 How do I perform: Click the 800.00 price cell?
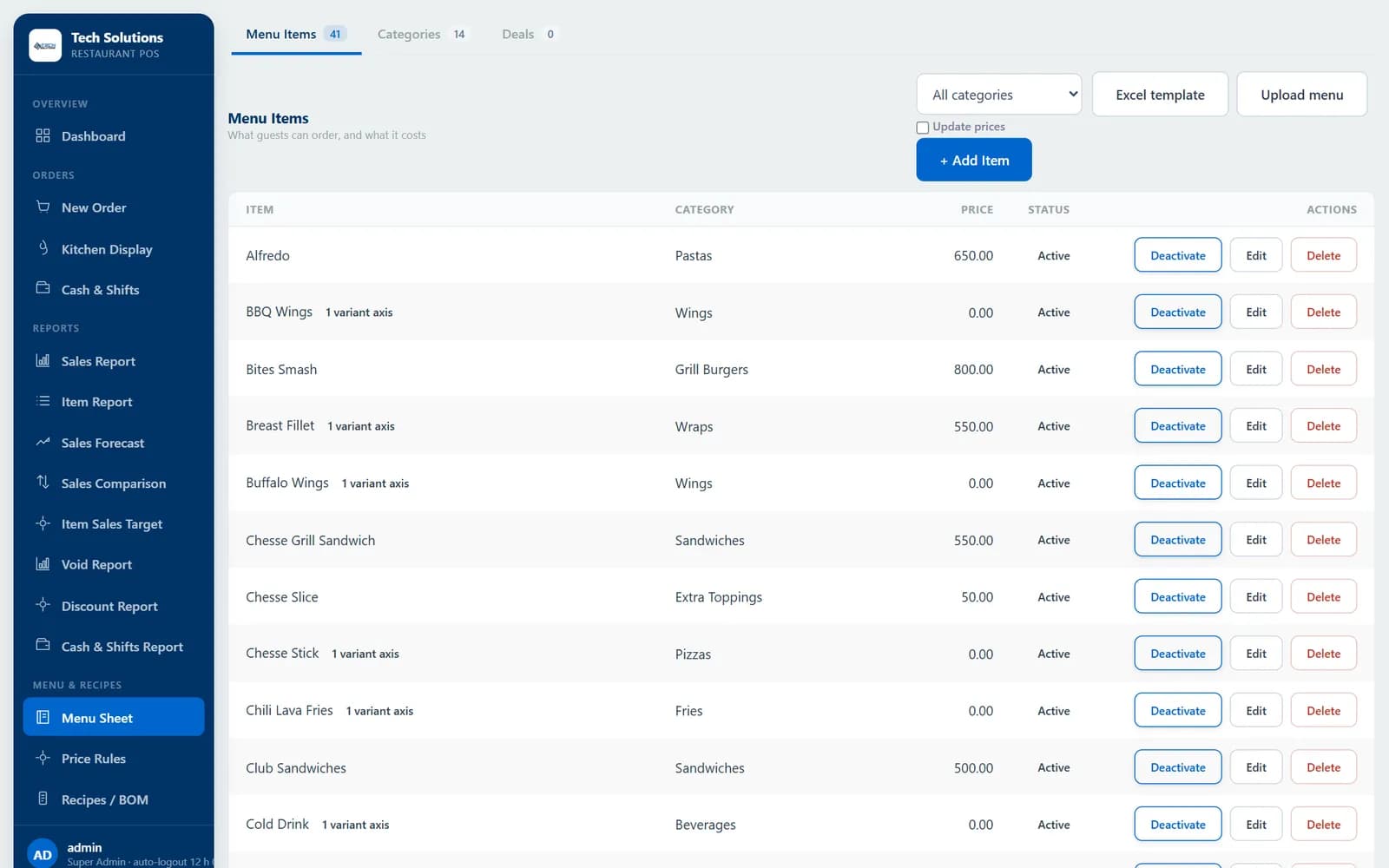[973, 369]
